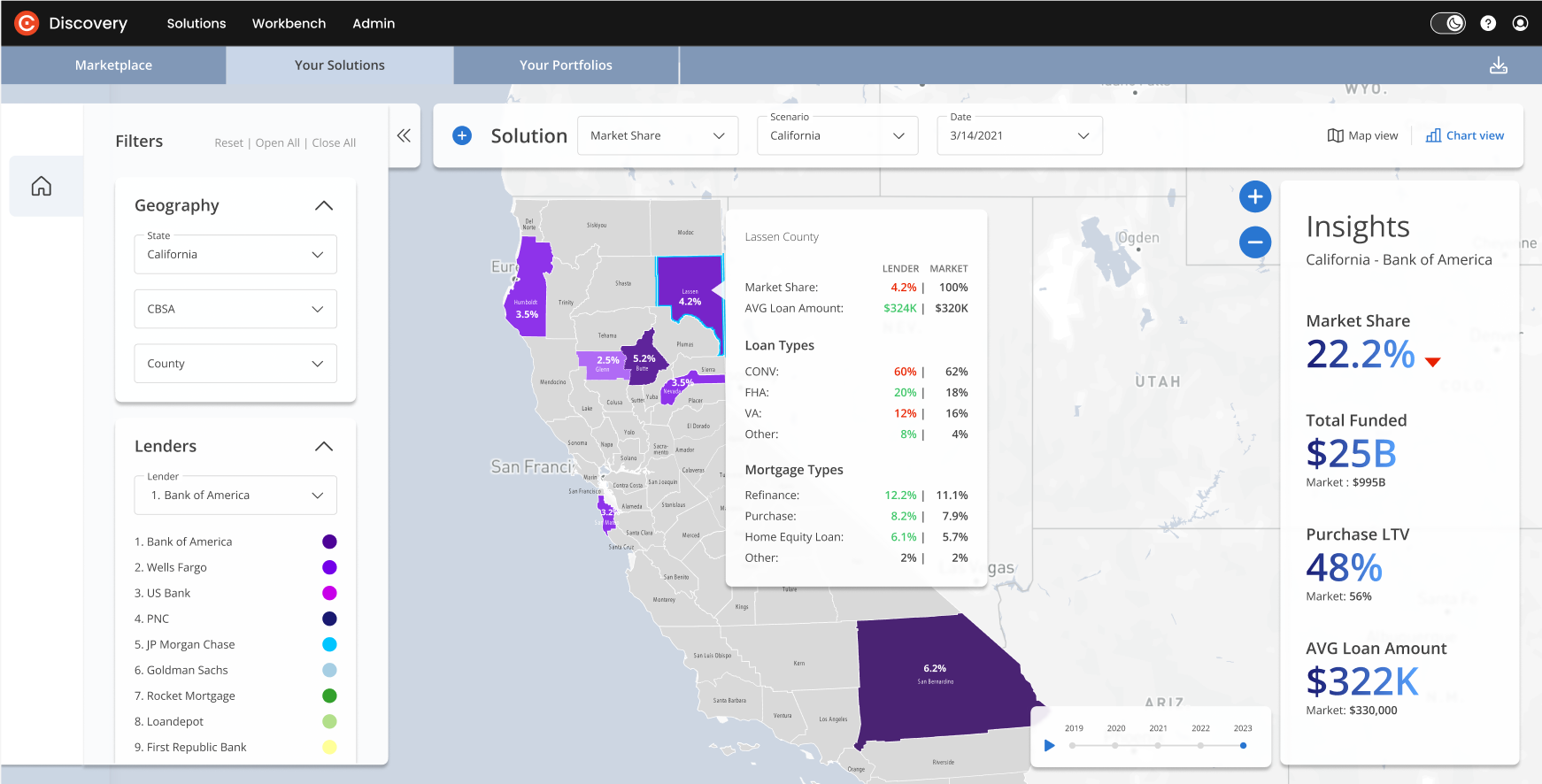Image resolution: width=1542 pixels, height=784 pixels.
Task: Open the State California dropdown
Action: 235,254
